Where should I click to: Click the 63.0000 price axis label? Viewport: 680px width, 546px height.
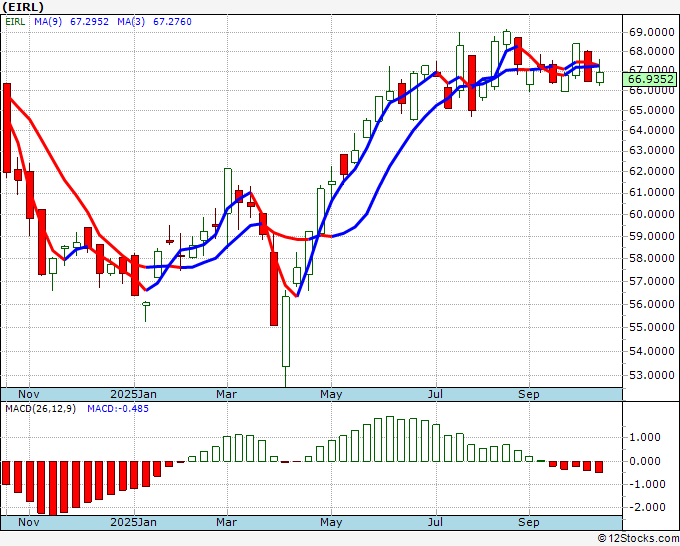click(x=651, y=150)
